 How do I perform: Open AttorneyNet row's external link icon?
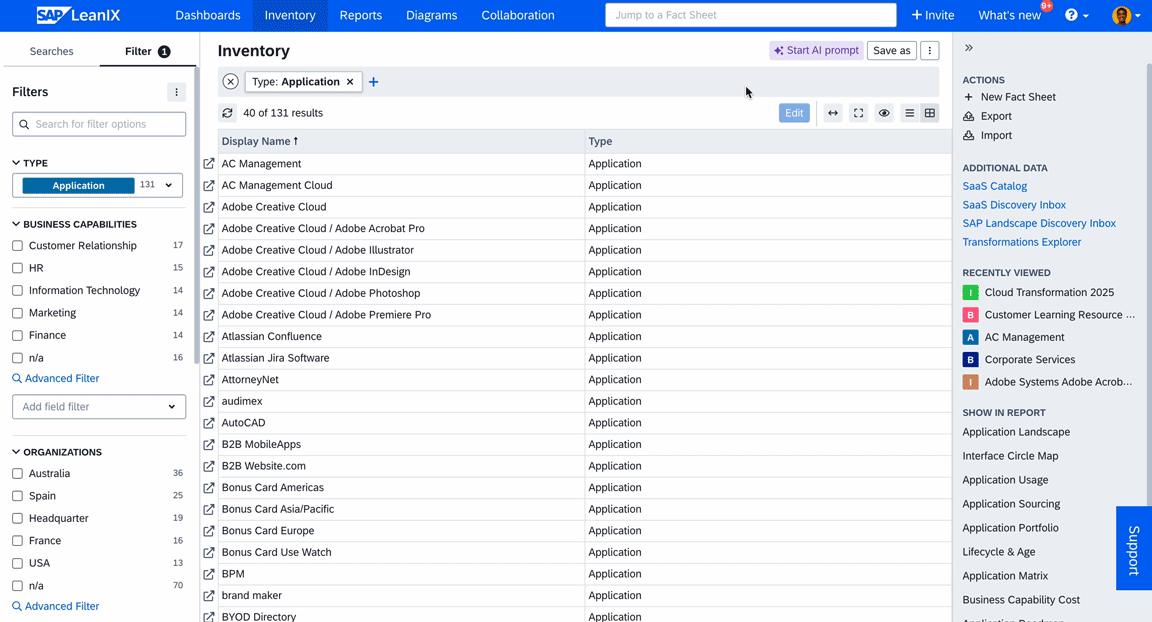pos(209,380)
